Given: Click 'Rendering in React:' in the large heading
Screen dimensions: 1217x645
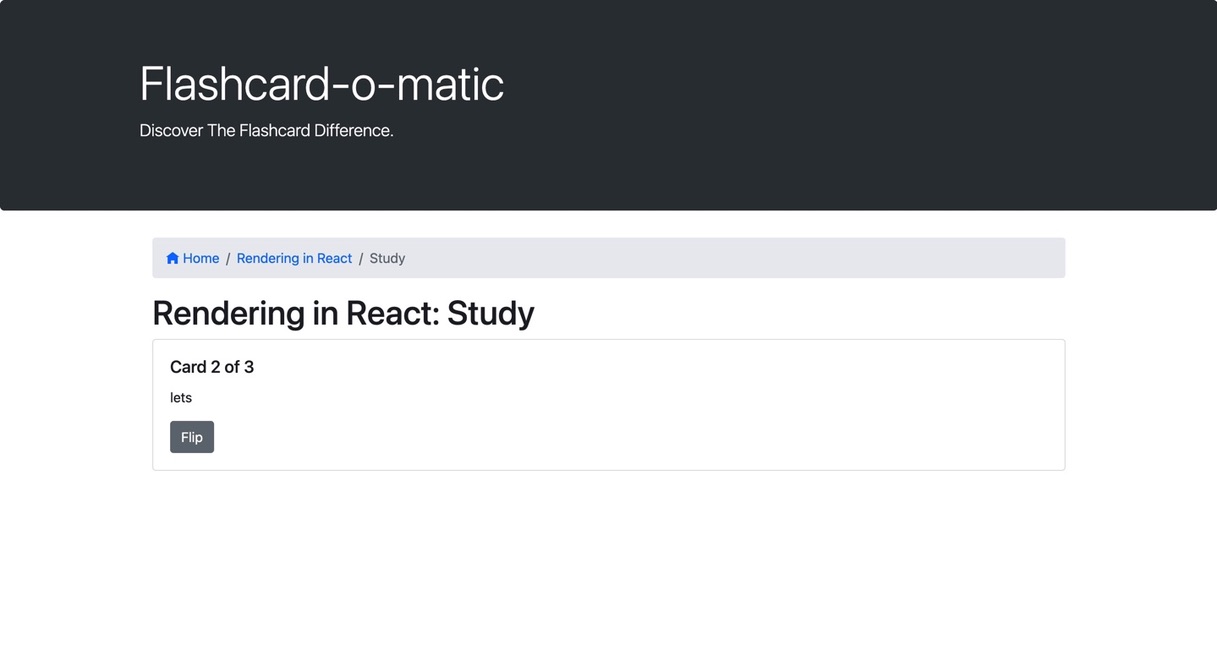Looking at the screenshot, I should pyautogui.click(x=296, y=313).
